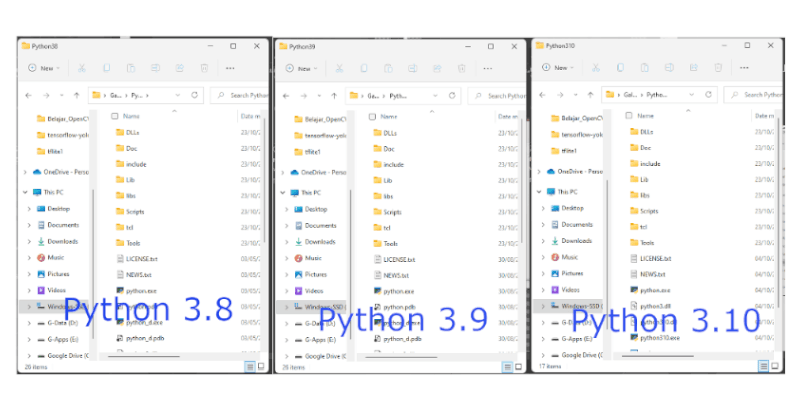Click the Copy icon in the Python39 window
800x420 pixels.
pyautogui.click(x=364, y=68)
